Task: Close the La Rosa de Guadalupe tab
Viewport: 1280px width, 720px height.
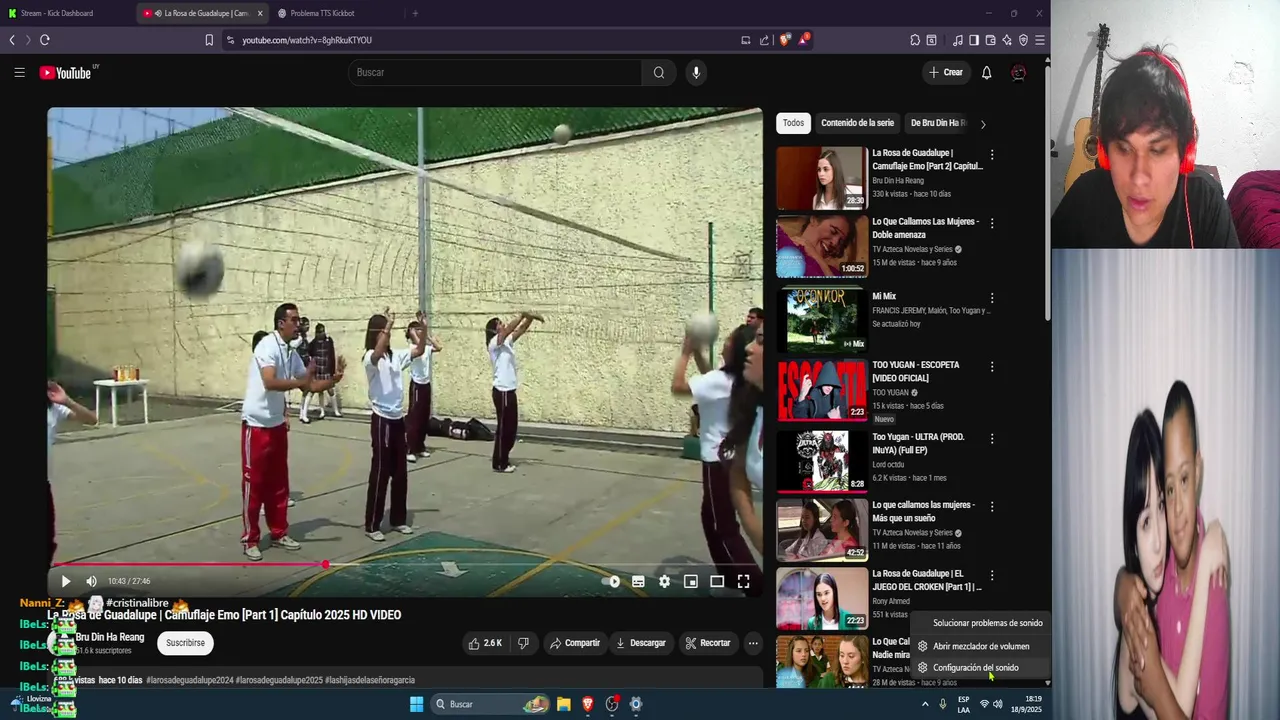Action: pos(260,13)
